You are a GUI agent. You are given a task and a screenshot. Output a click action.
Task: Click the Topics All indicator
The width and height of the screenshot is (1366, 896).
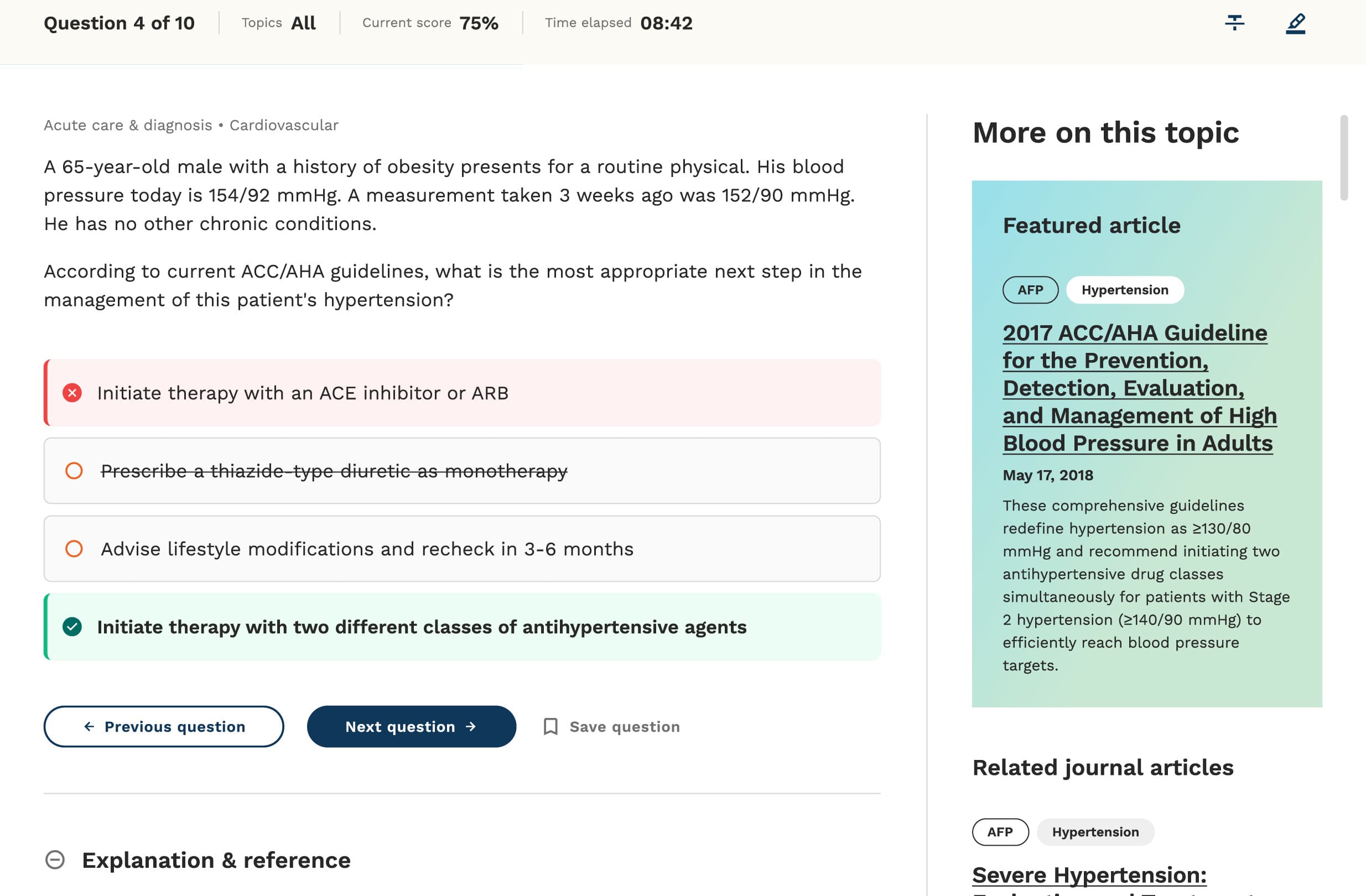278,23
